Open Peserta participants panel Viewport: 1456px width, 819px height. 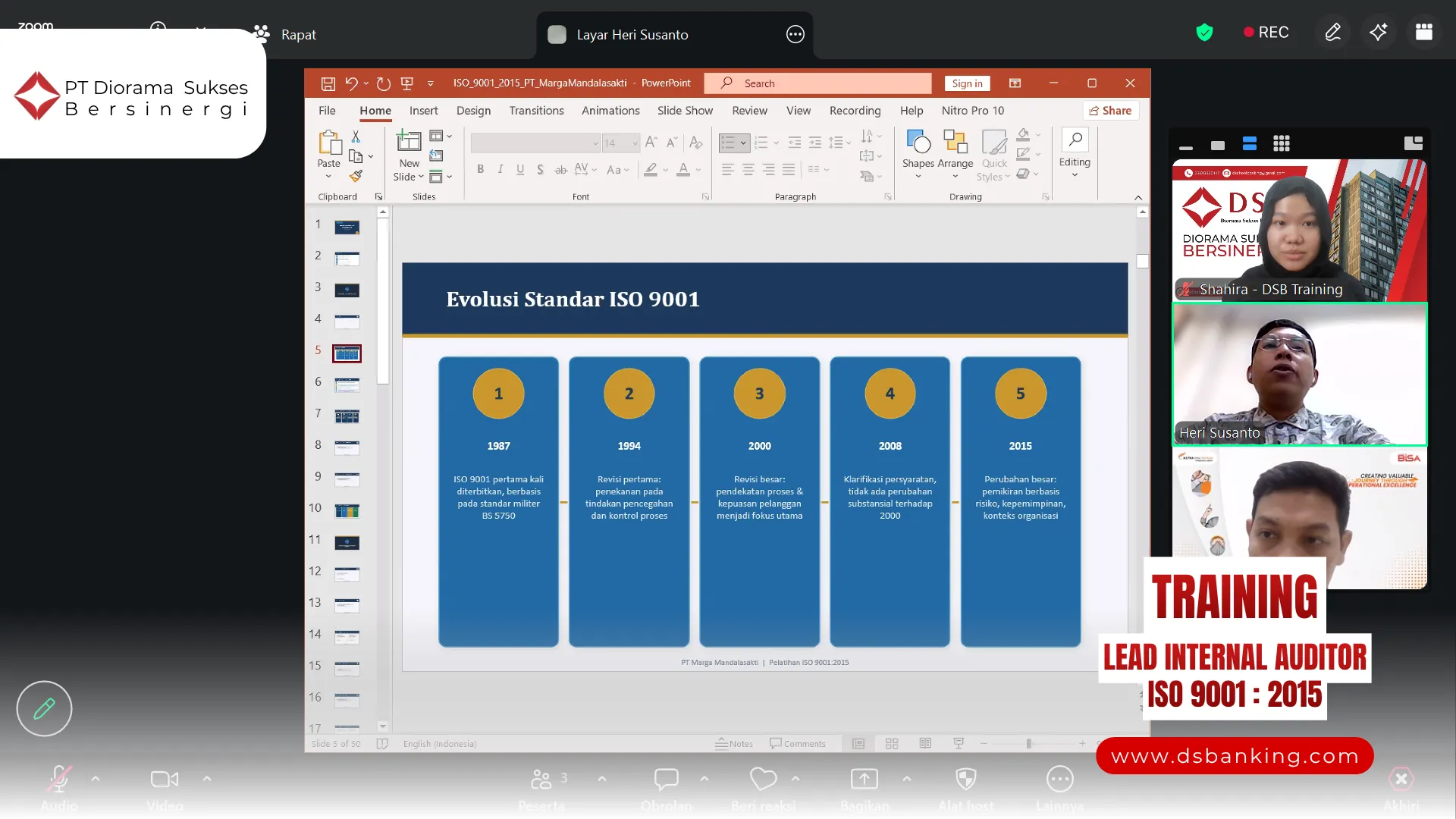[541, 779]
